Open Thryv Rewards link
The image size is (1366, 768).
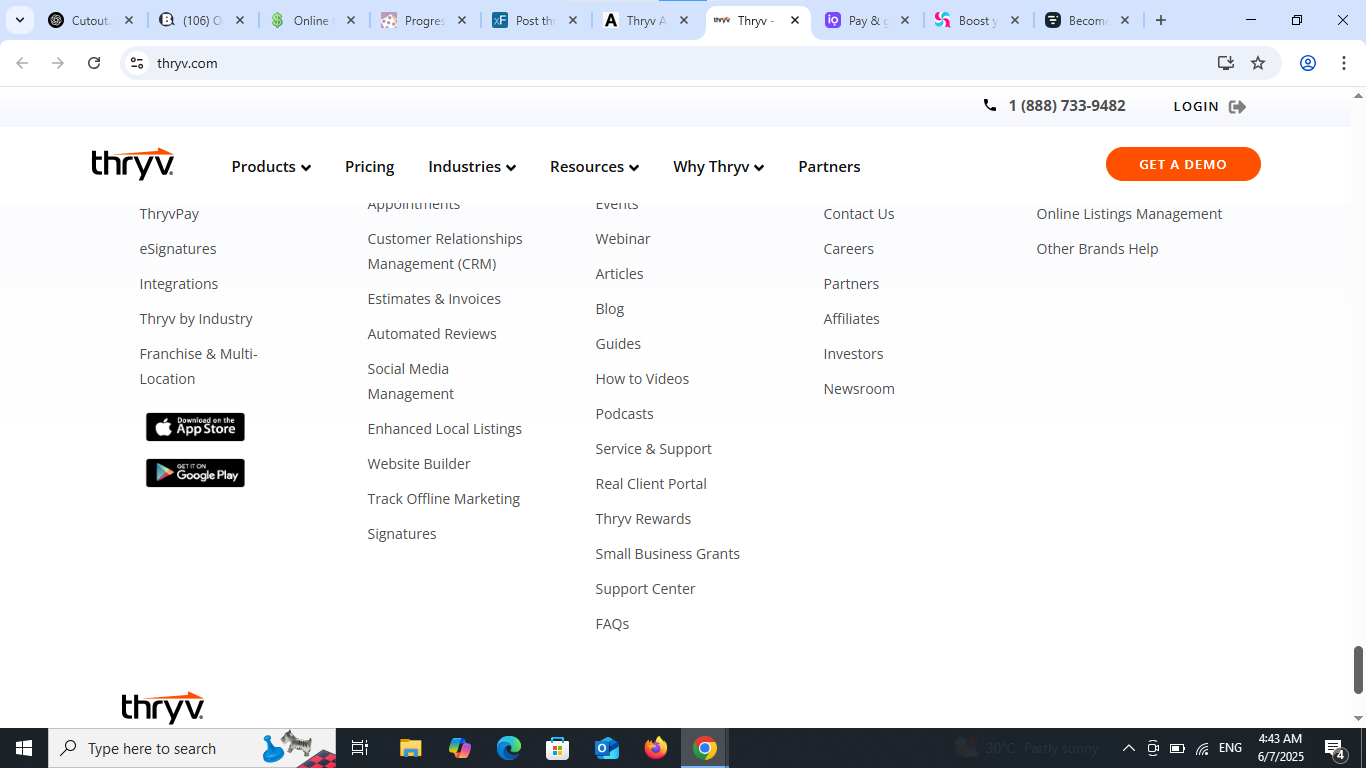643,519
